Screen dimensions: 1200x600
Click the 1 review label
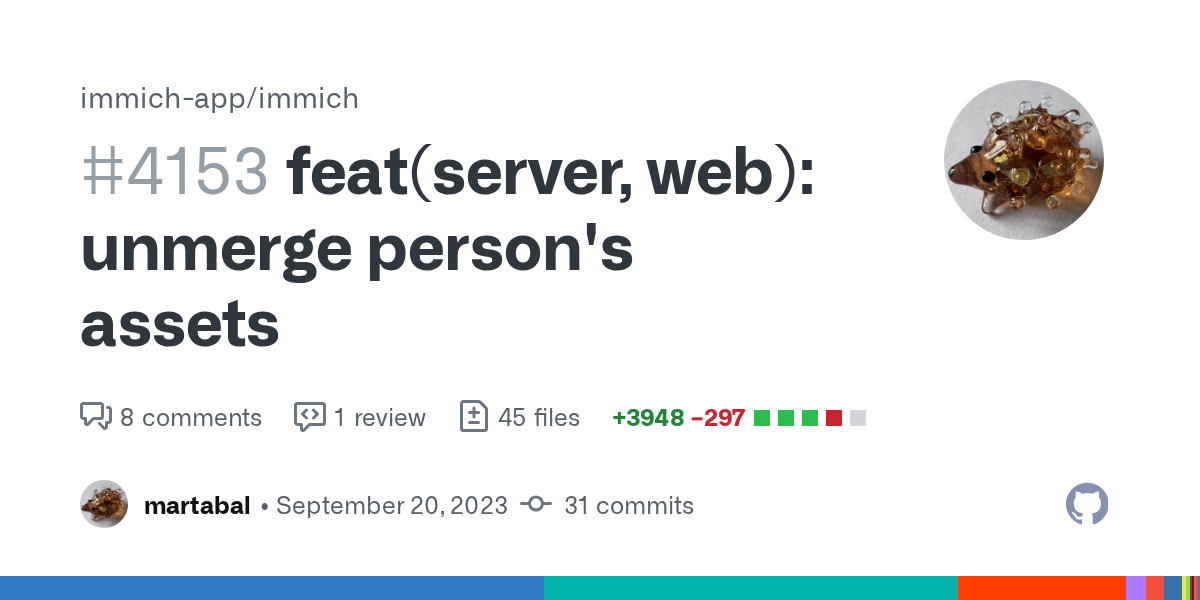[x=379, y=417]
